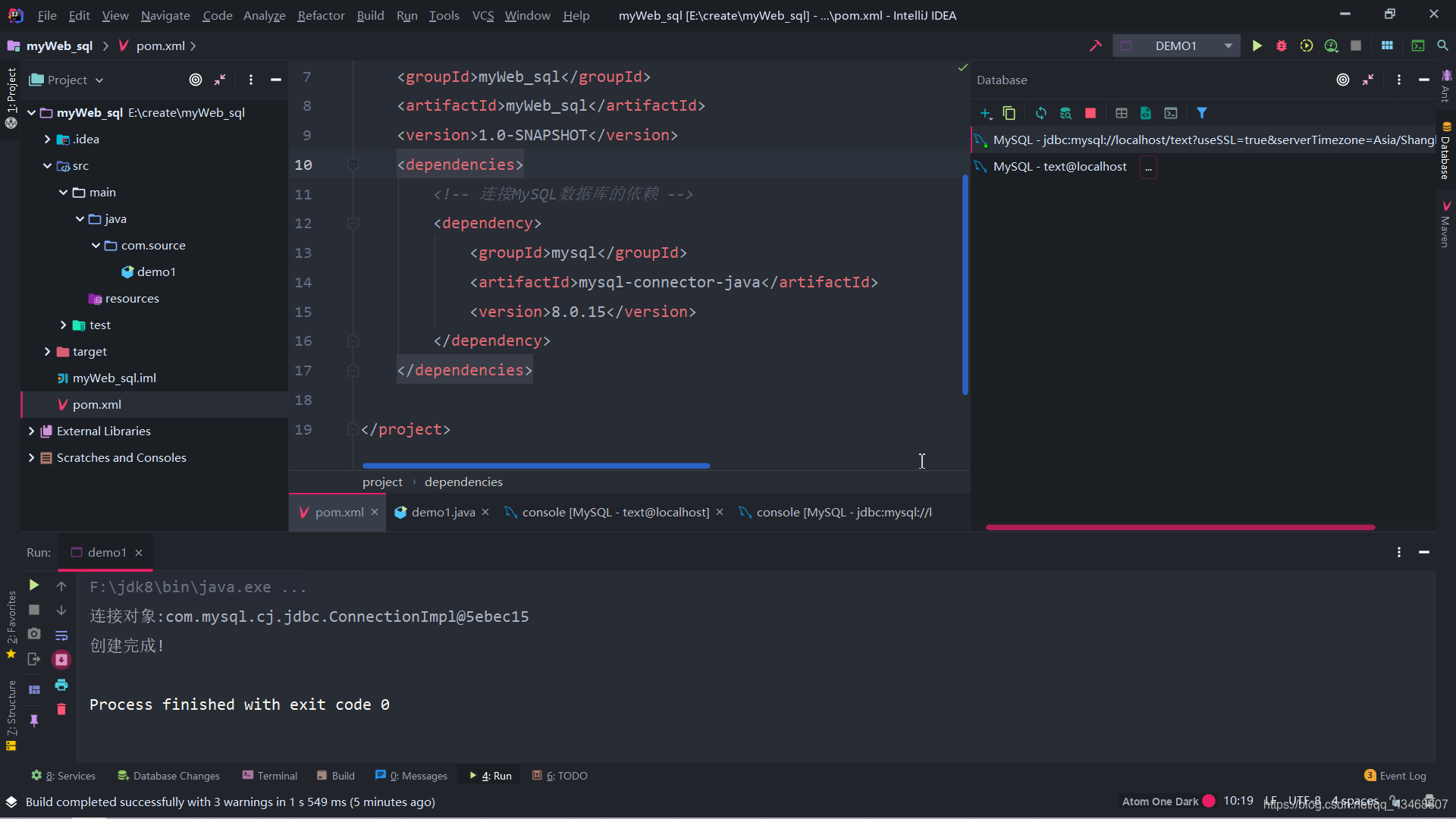Duplicate data source icon in Database panel
The width and height of the screenshot is (1456, 819).
click(1009, 113)
